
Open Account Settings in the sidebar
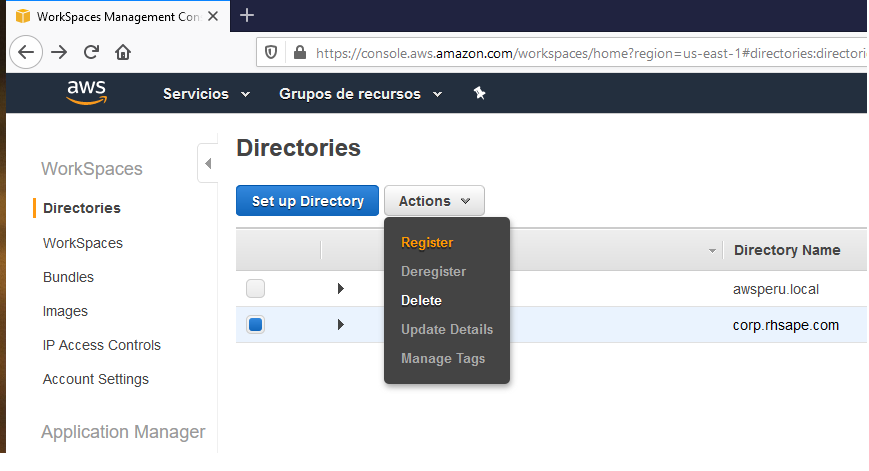[x=96, y=379]
